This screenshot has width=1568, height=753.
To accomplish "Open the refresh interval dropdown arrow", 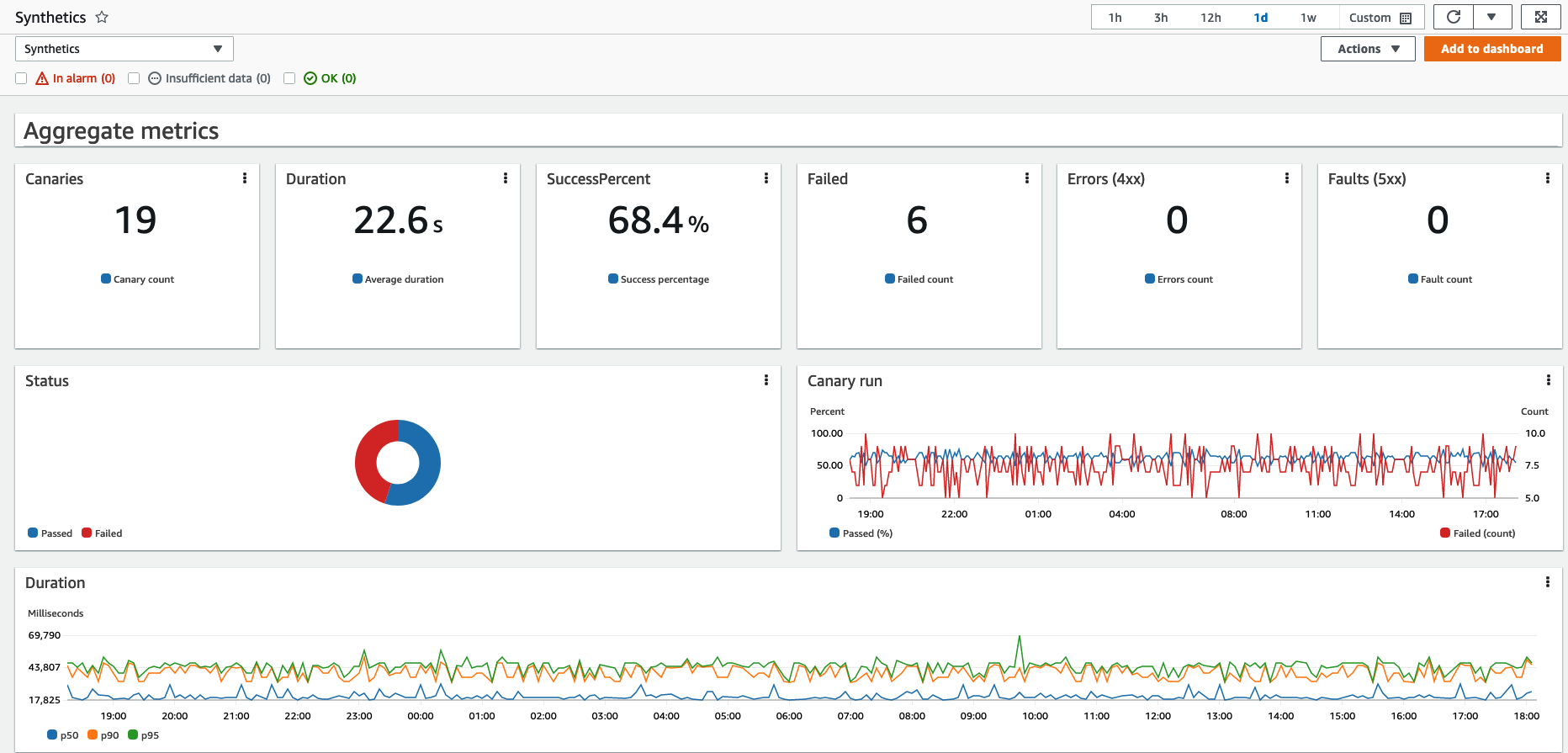I will coord(1491,17).
